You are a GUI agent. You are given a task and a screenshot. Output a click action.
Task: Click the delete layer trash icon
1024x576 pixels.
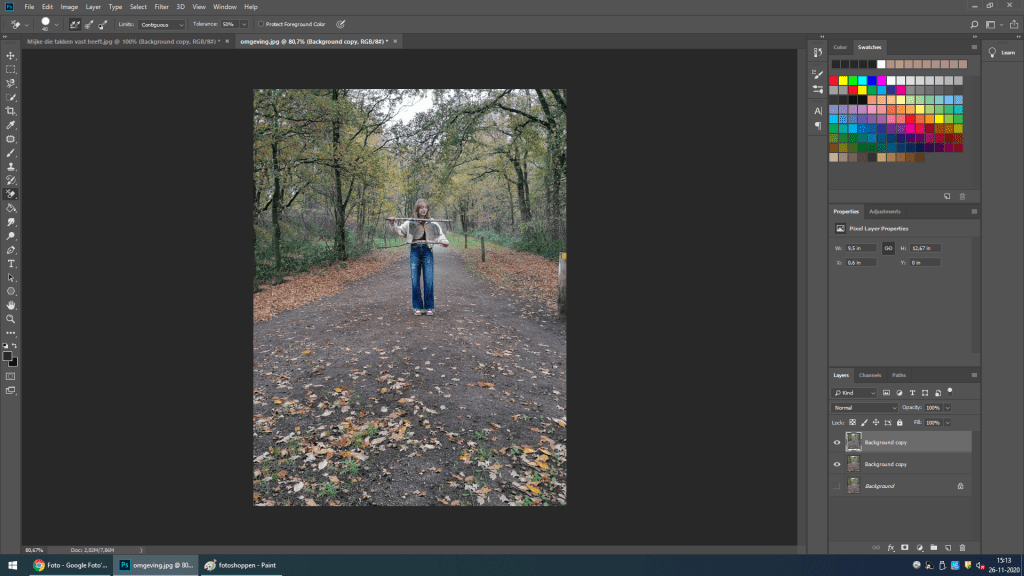tap(962, 547)
